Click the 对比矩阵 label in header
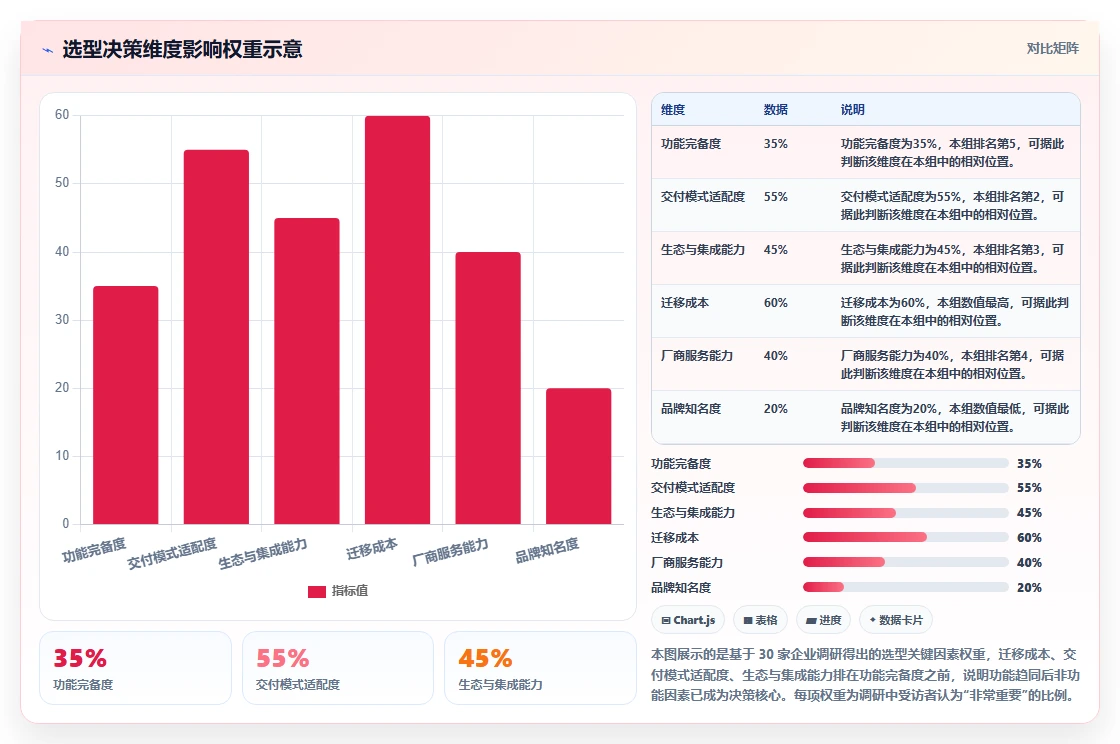The width and height of the screenshot is (1120, 744). pos(1052,49)
